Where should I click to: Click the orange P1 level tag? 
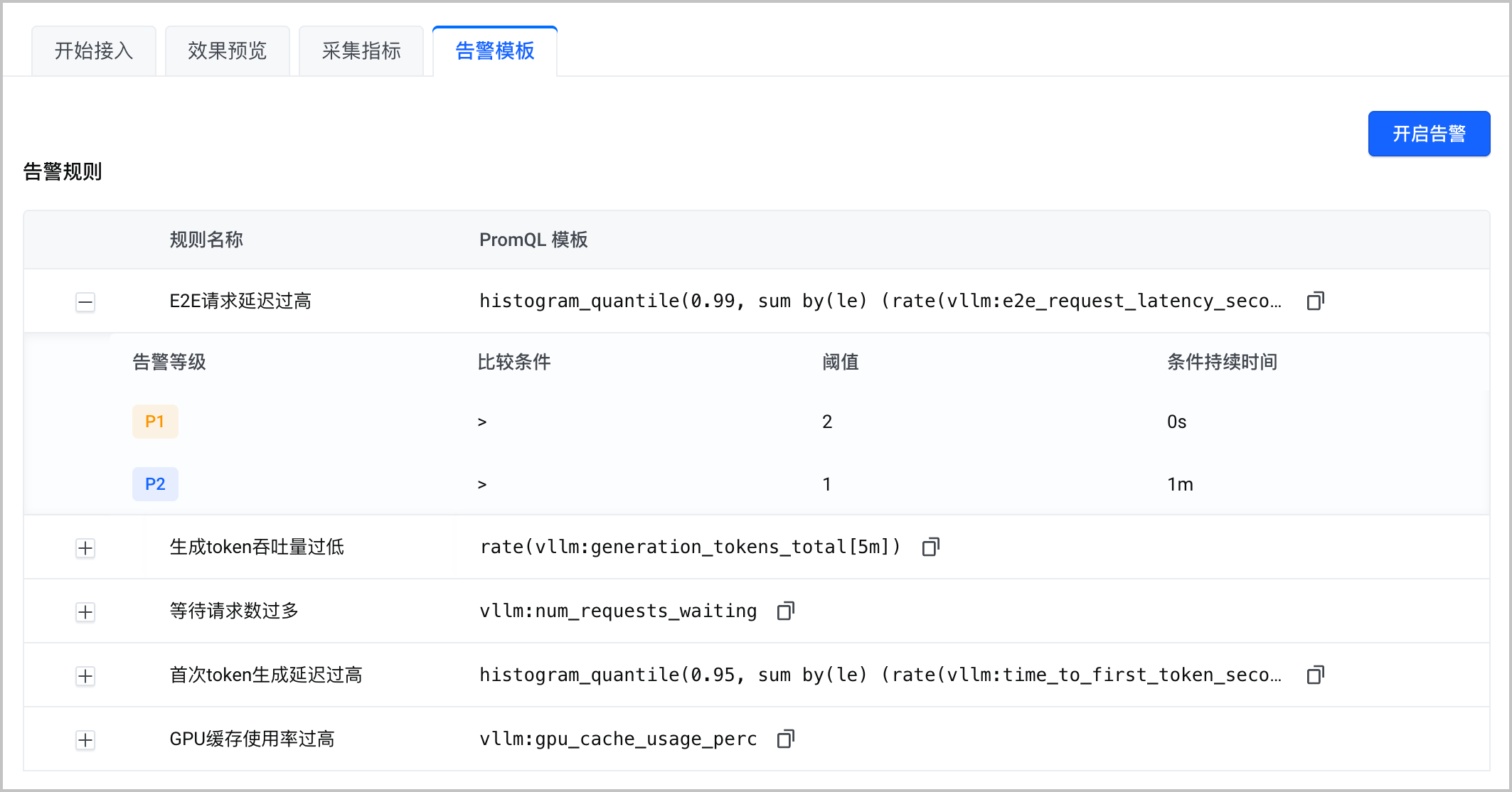tap(155, 422)
